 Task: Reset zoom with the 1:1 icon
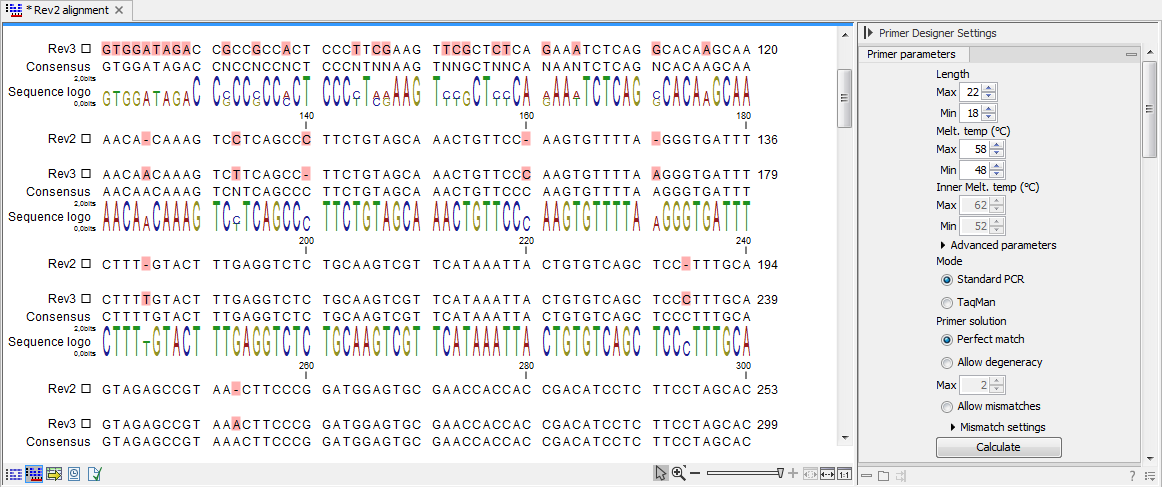(845, 474)
